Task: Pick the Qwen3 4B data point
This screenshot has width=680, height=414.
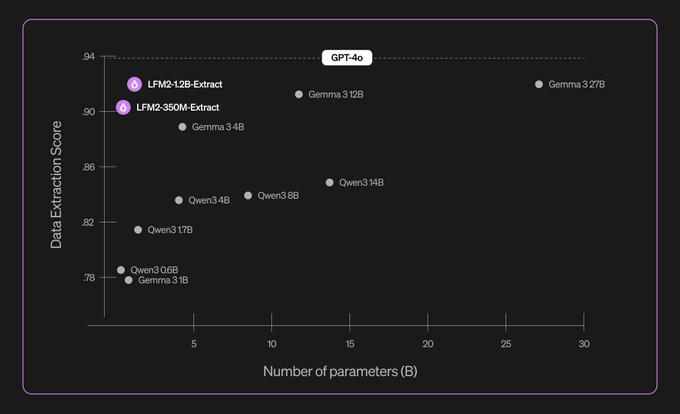Action: (179, 200)
